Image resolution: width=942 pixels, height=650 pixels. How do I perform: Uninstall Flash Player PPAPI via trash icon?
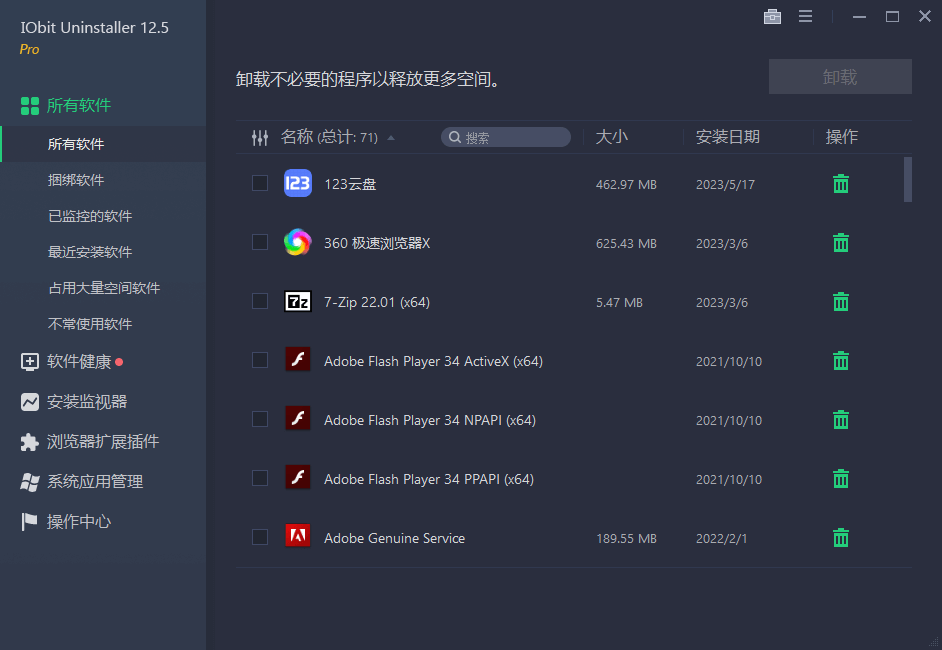840,479
